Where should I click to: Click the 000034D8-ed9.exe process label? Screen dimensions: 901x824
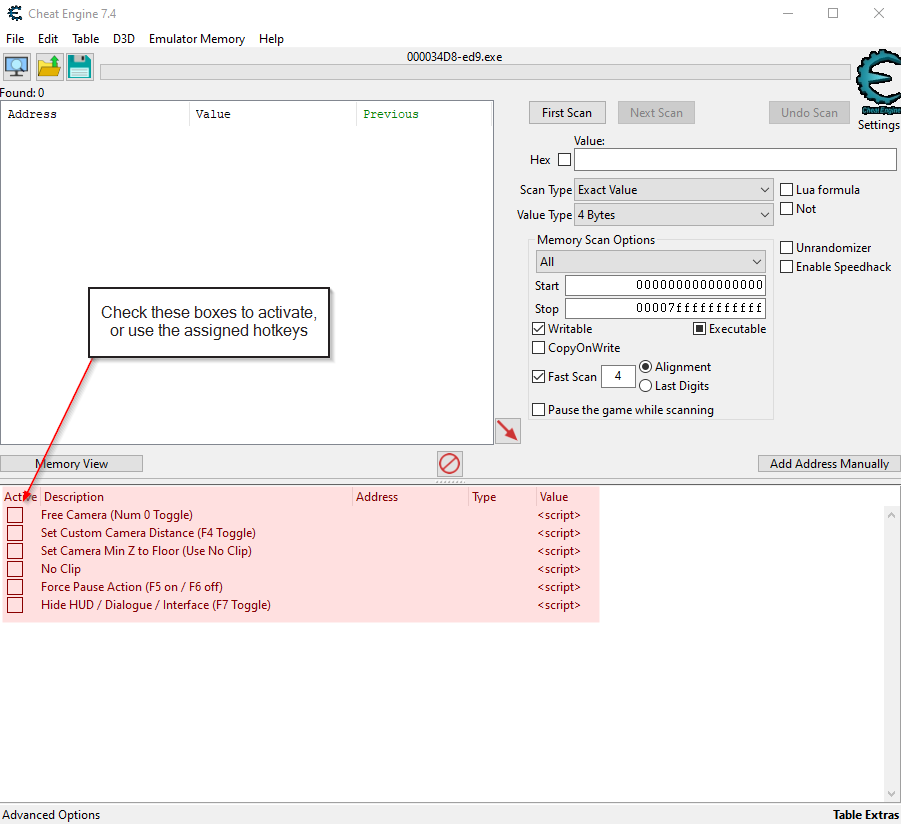[x=455, y=57]
